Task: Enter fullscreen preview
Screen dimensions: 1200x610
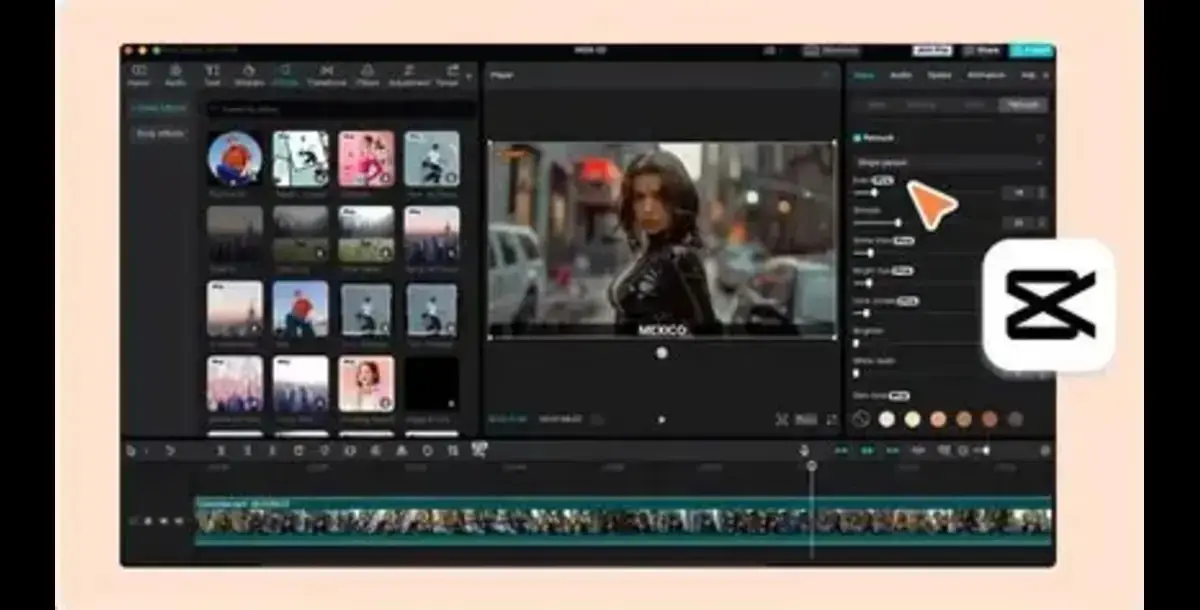Action: pyautogui.click(x=831, y=420)
